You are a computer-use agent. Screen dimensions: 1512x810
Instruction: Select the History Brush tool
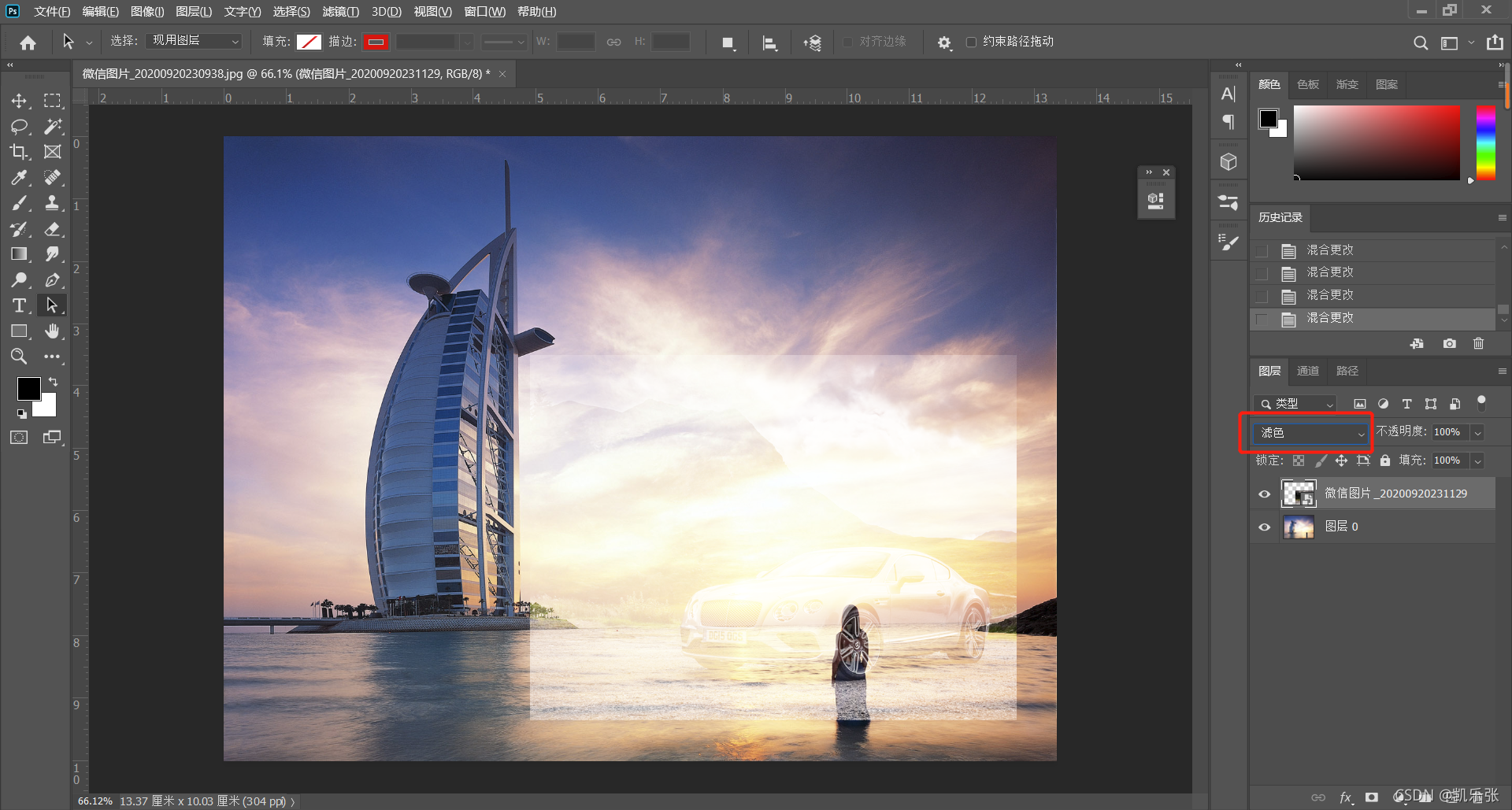19,229
